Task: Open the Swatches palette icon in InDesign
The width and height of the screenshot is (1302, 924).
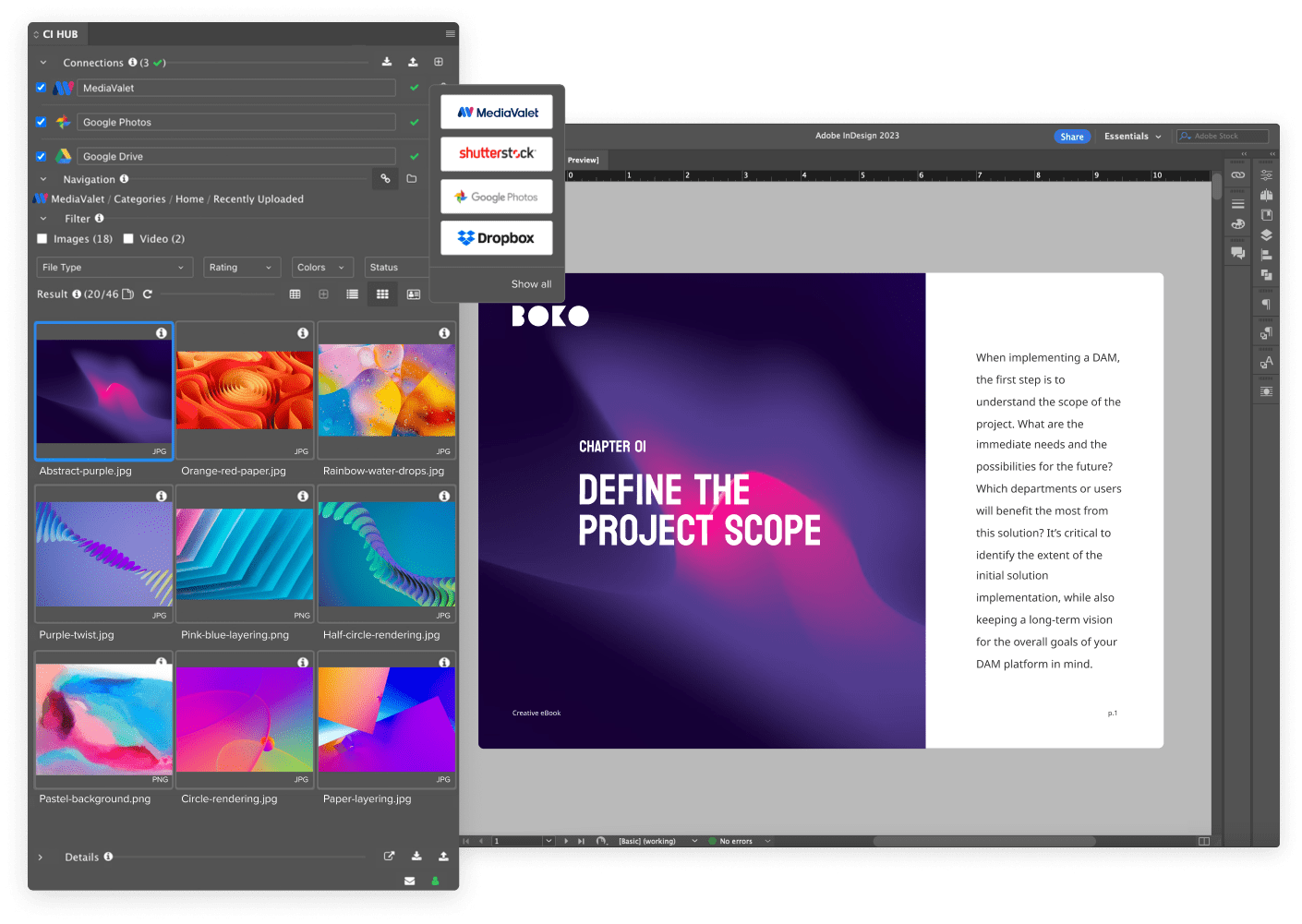Action: (x=1237, y=224)
